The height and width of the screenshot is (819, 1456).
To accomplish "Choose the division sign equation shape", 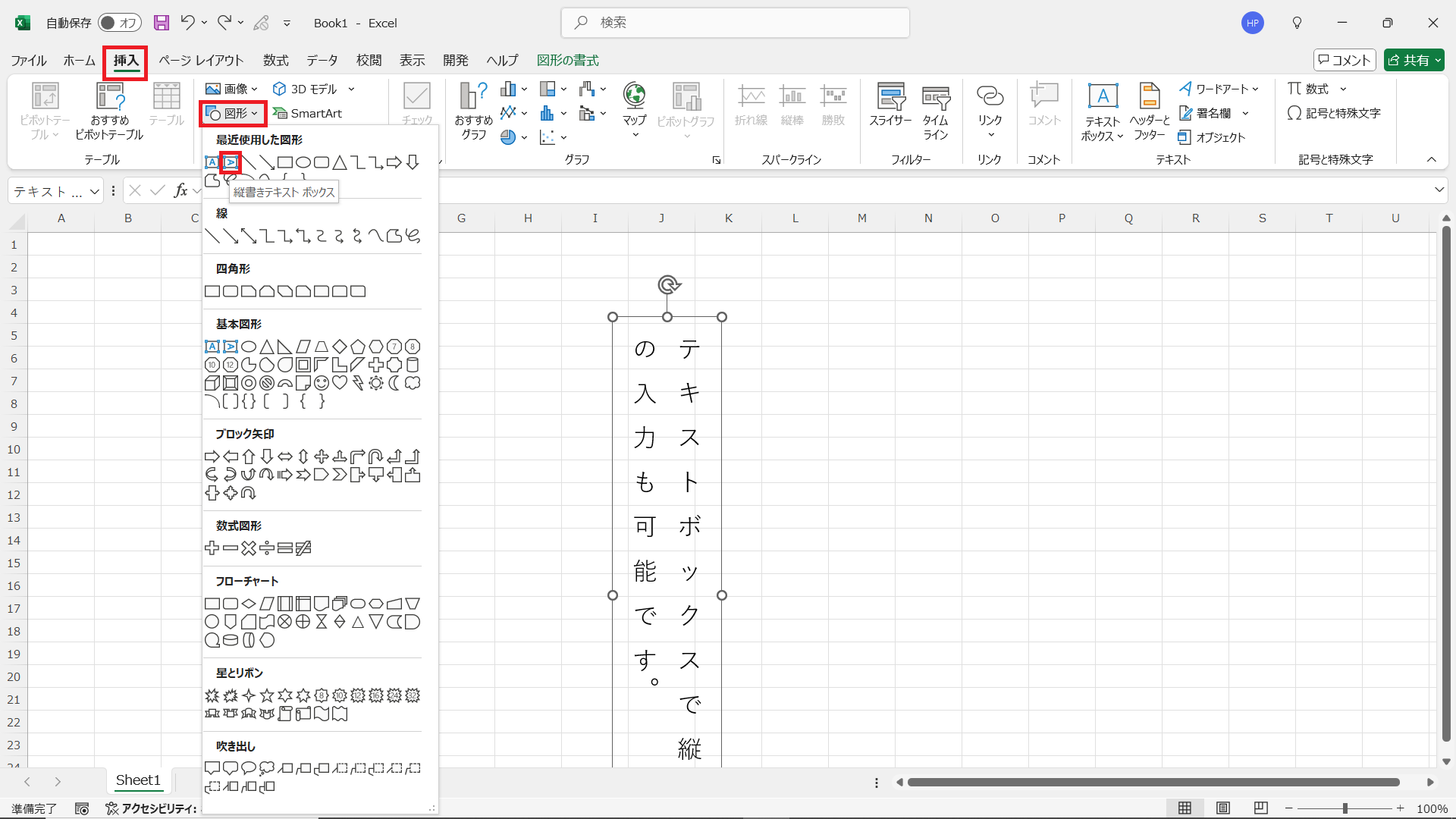I will [x=267, y=548].
